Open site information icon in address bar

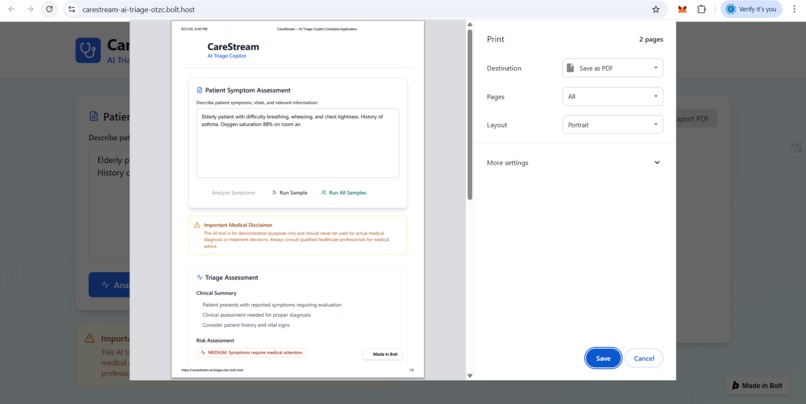pyautogui.click(x=72, y=9)
